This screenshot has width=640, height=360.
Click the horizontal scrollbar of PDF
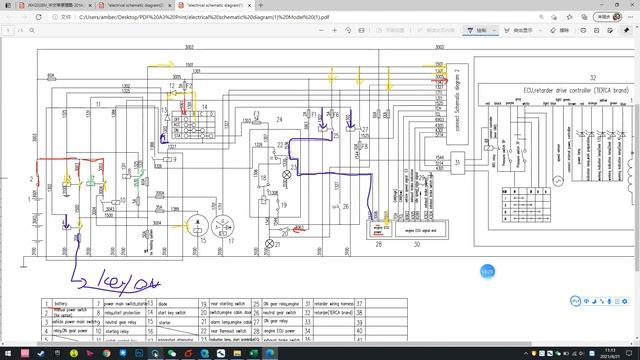284,344
